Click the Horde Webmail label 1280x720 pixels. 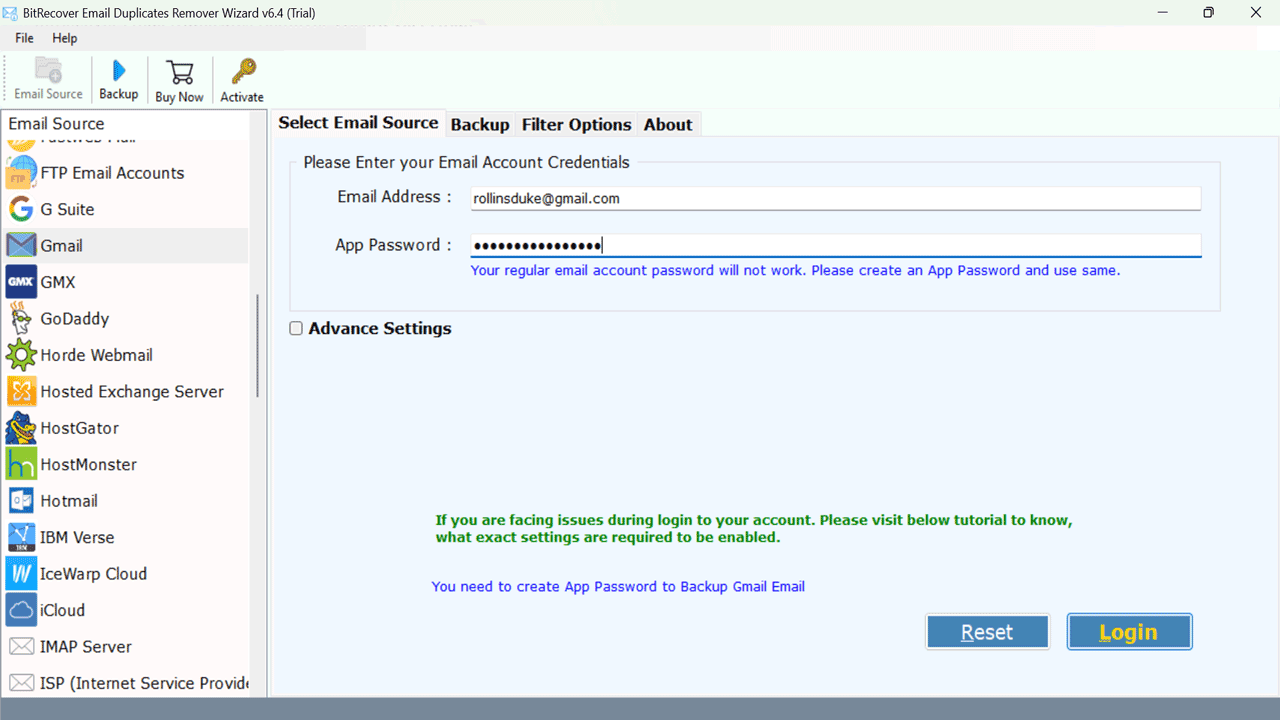(x=97, y=355)
